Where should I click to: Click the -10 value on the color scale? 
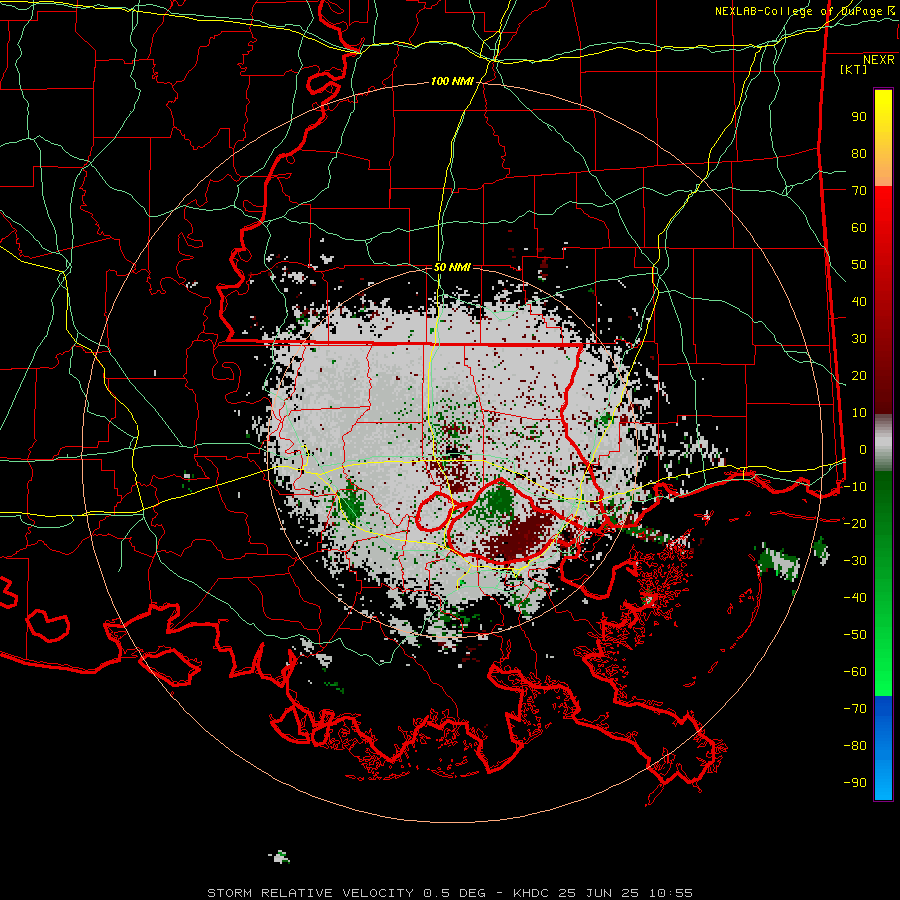pos(855,487)
